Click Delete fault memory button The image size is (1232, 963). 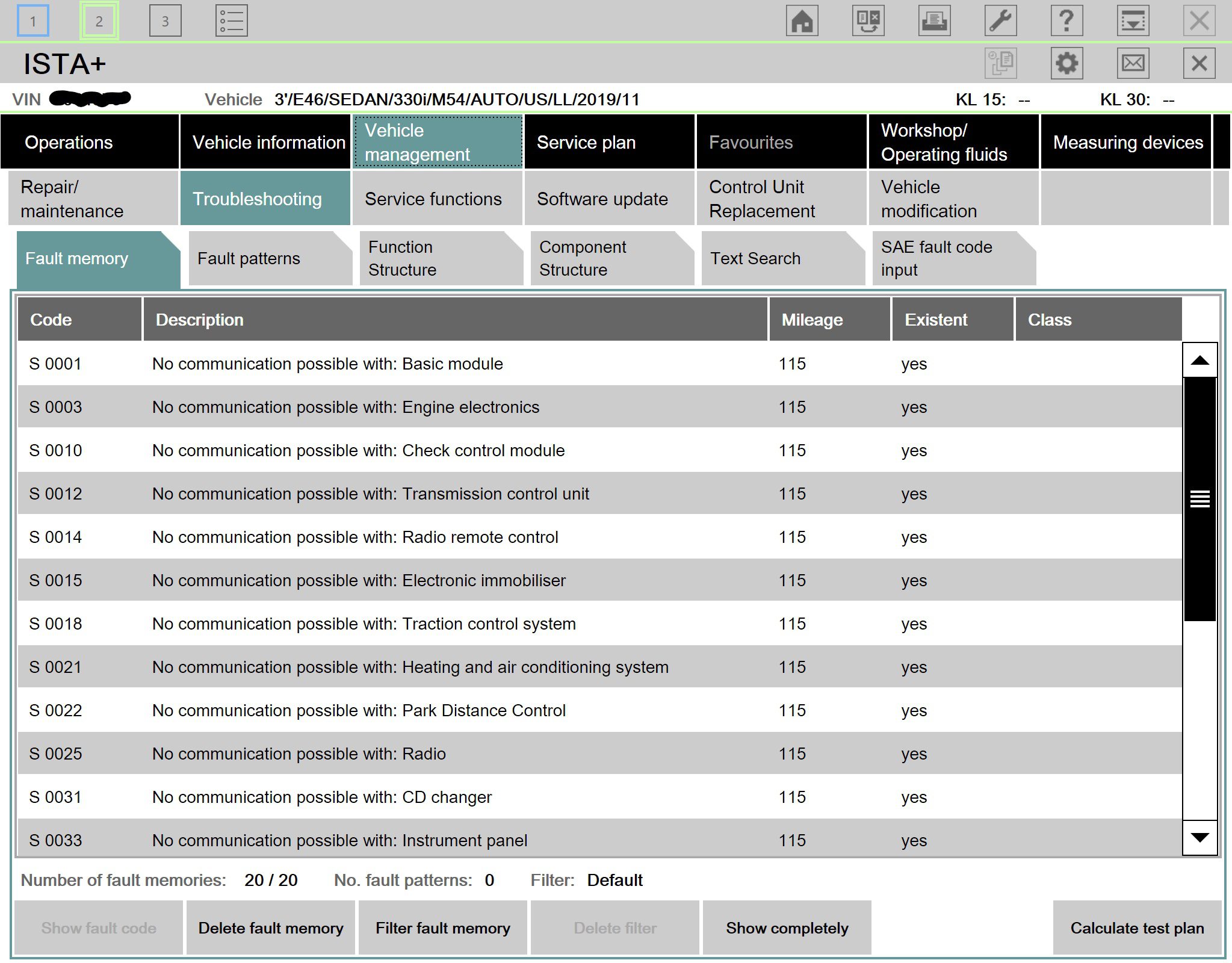(272, 926)
